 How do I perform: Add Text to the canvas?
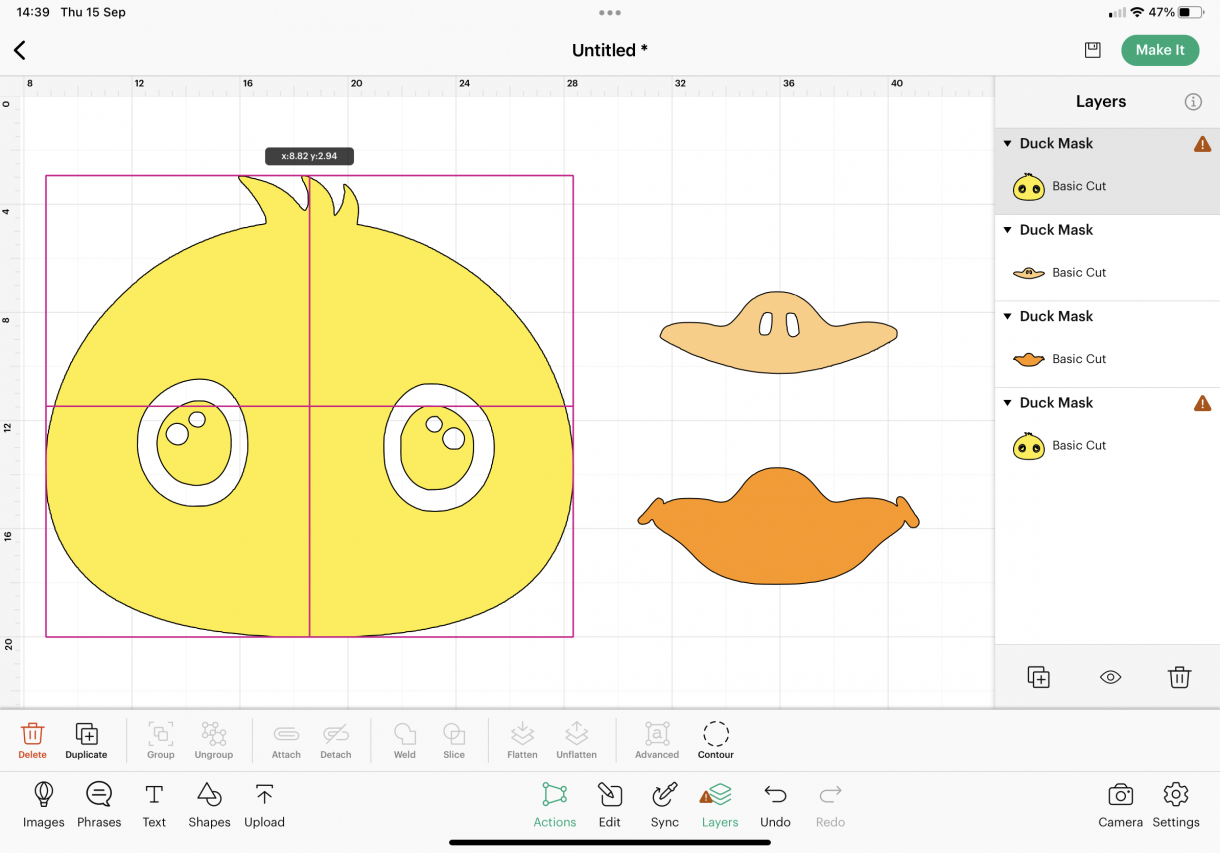tap(154, 805)
